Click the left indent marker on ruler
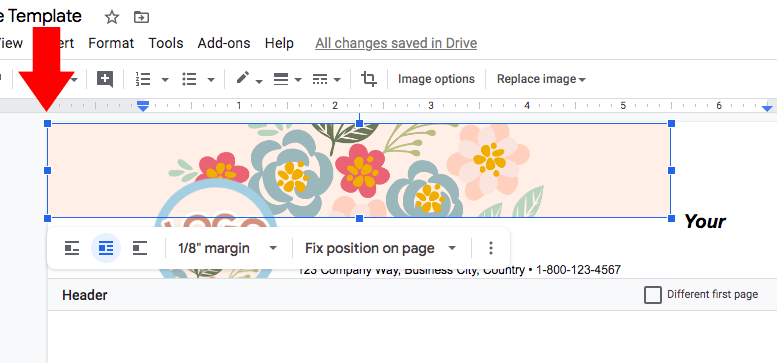Screen dimensions: 777x363 pyautogui.click(x=143, y=106)
